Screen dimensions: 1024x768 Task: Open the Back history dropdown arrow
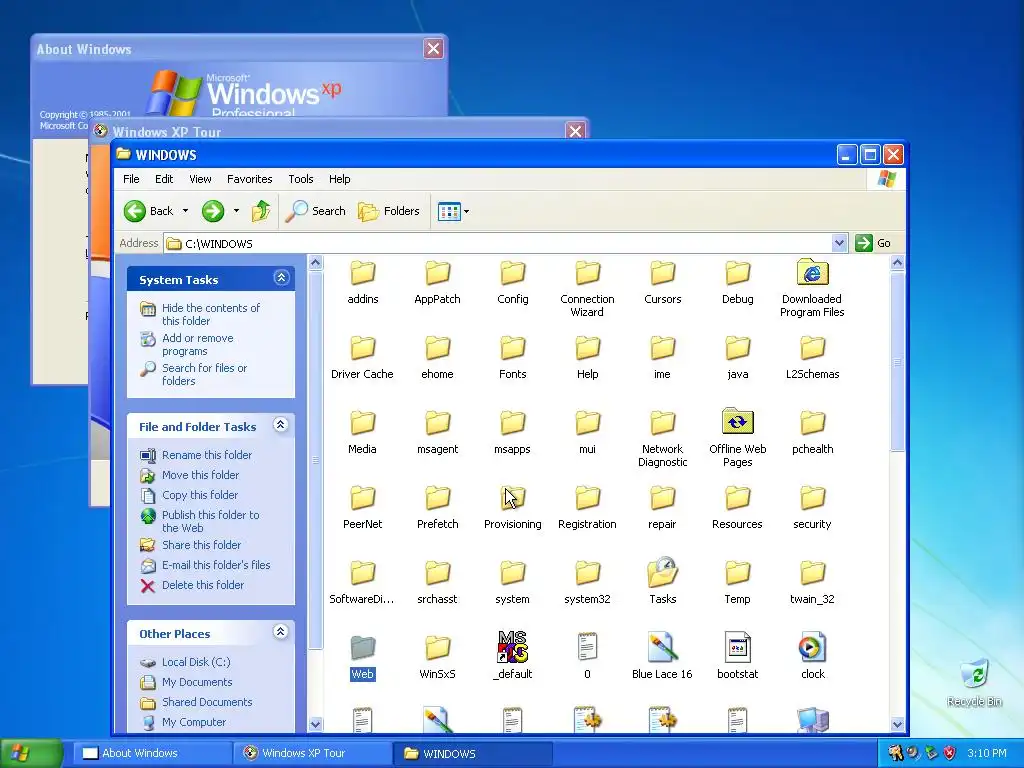185,211
